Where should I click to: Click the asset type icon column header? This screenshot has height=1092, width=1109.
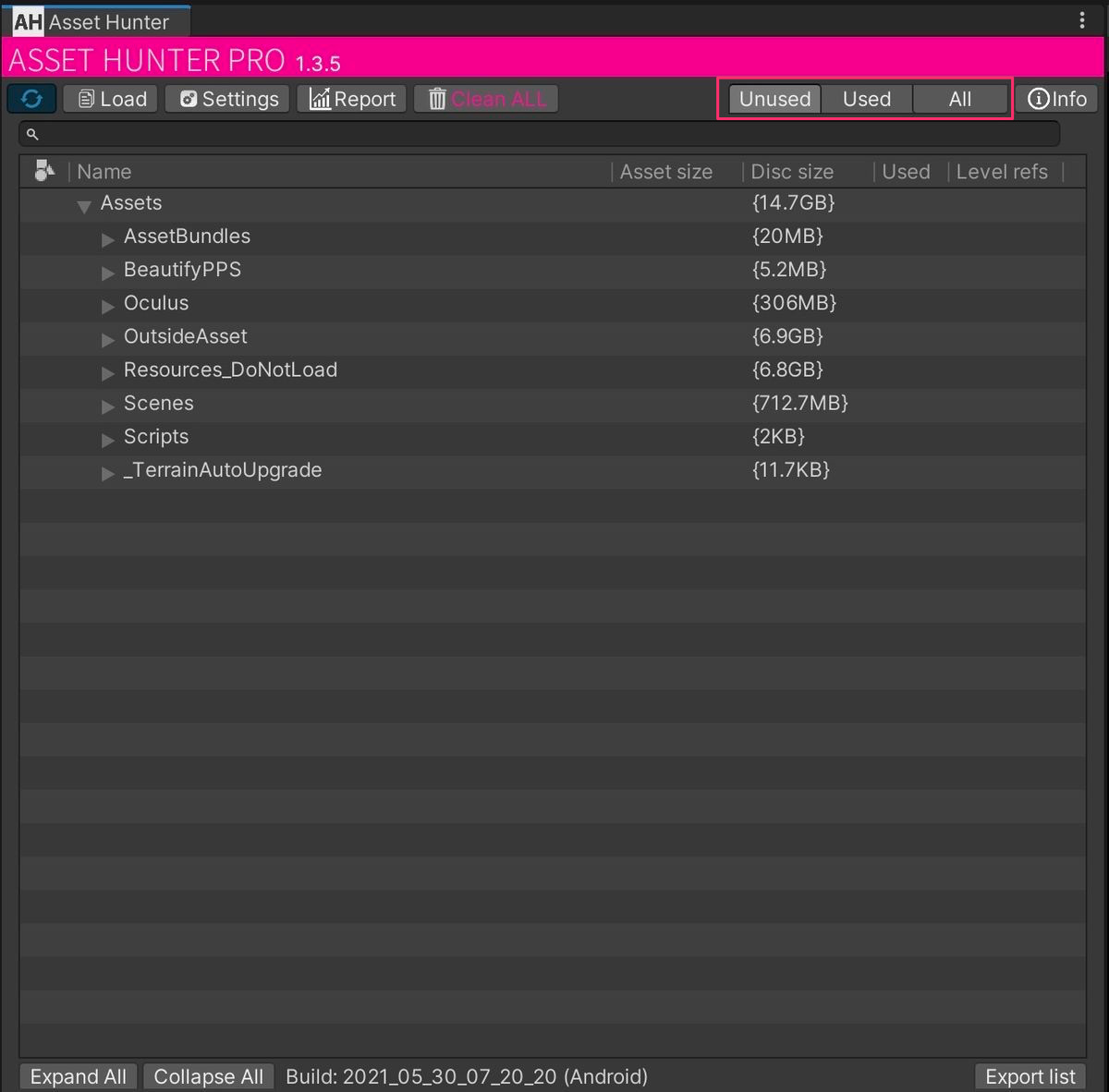44,171
